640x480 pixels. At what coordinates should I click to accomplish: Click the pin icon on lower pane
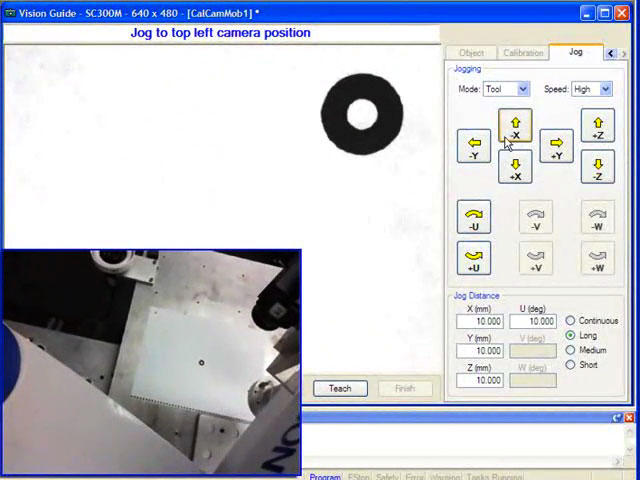click(618, 418)
